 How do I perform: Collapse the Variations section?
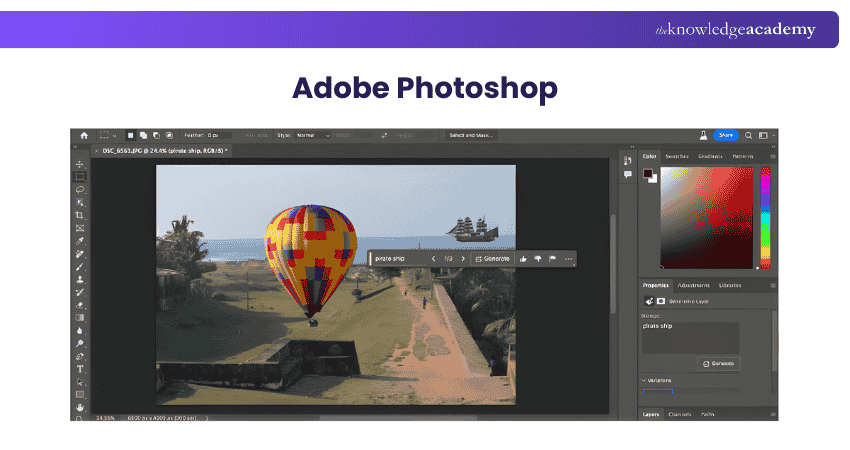pos(644,381)
